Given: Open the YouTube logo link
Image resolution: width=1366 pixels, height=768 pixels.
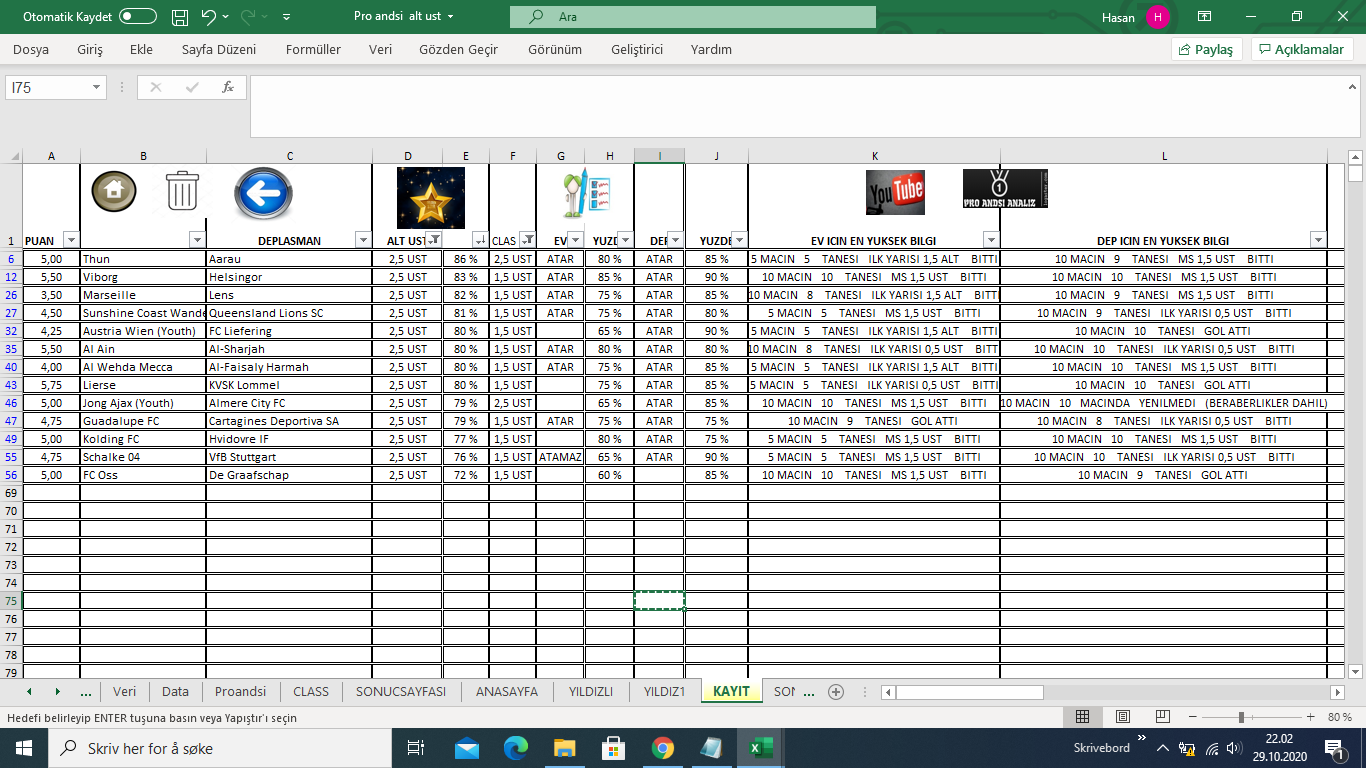Looking at the screenshot, I should [895, 192].
